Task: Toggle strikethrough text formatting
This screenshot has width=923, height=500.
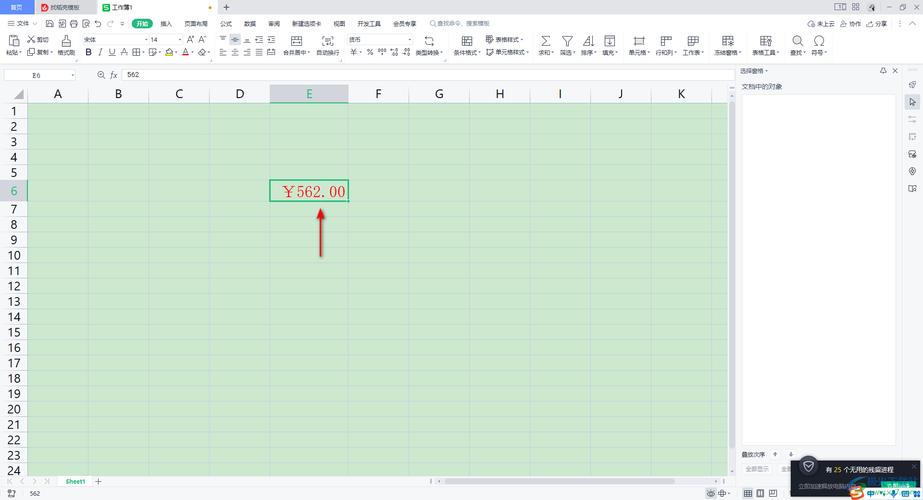Action: coord(124,52)
